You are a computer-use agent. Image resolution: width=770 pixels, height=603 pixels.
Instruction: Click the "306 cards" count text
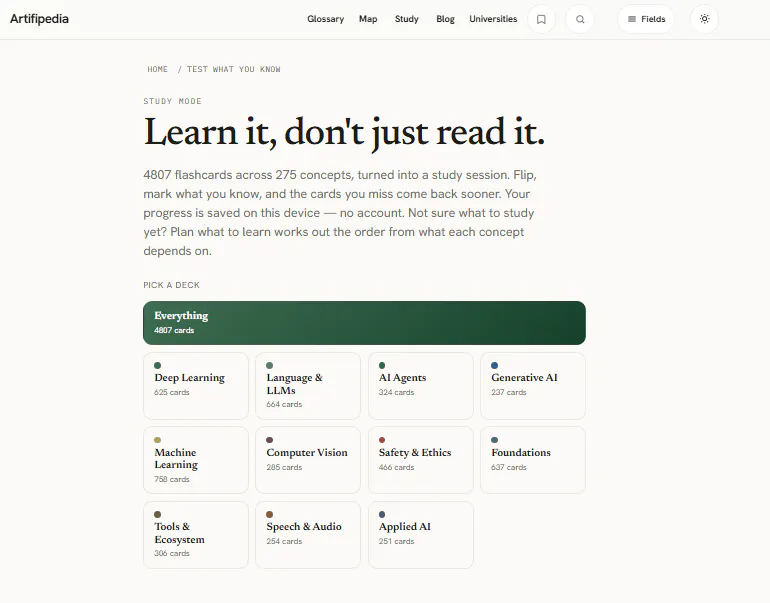point(171,553)
